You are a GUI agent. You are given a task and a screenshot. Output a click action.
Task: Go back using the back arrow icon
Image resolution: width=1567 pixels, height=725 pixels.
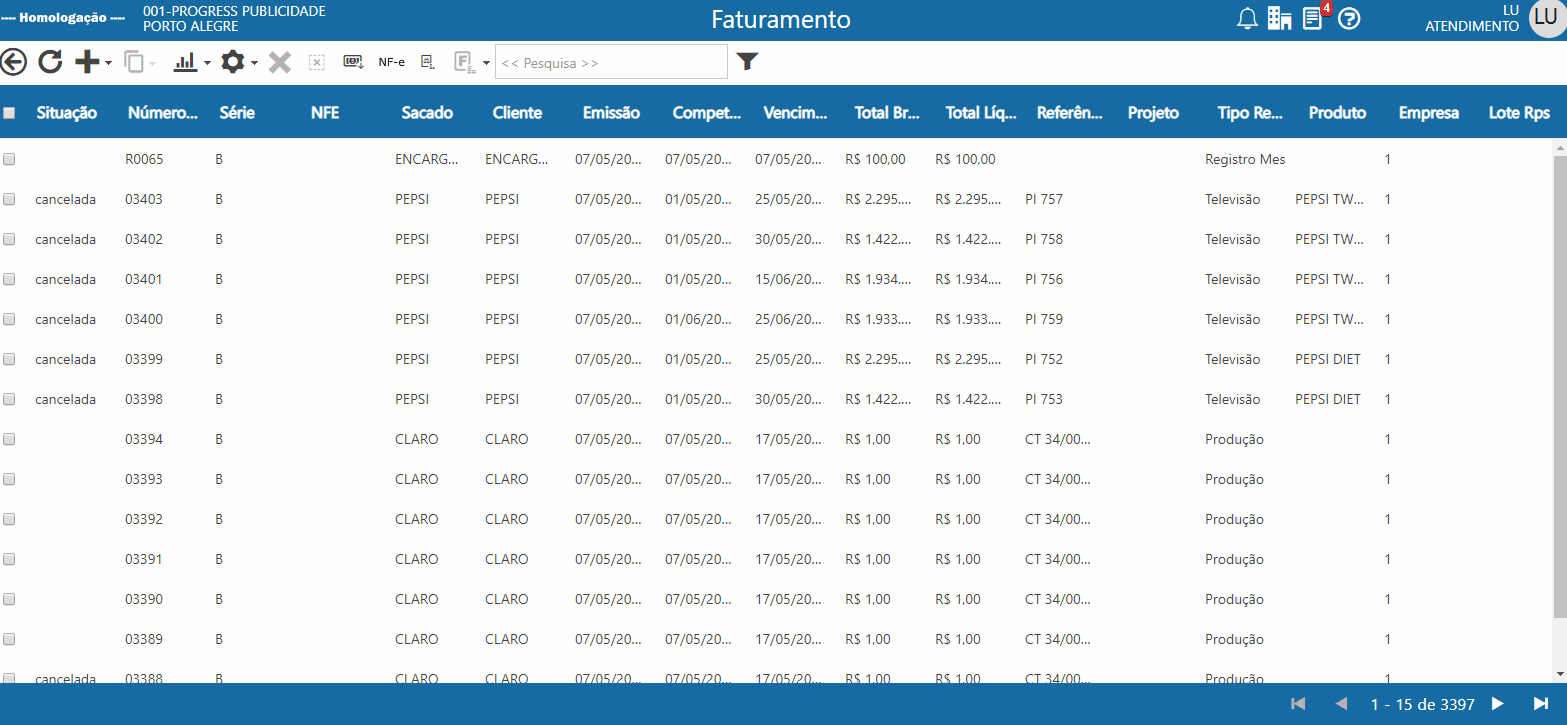(13, 62)
